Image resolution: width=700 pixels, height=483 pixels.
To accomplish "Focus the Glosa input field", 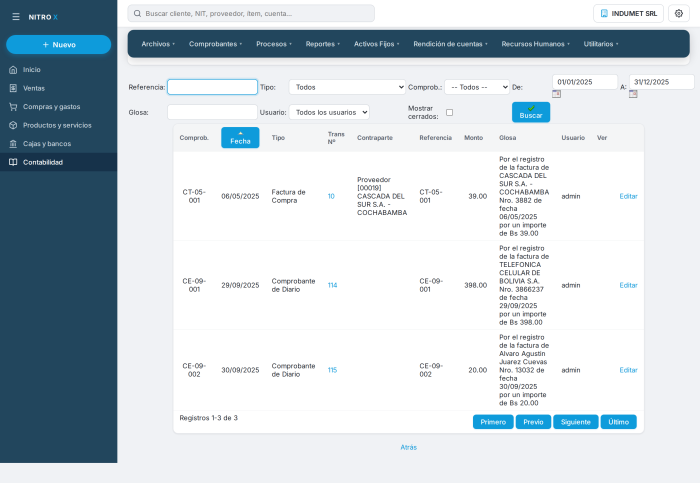I will (x=212, y=112).
